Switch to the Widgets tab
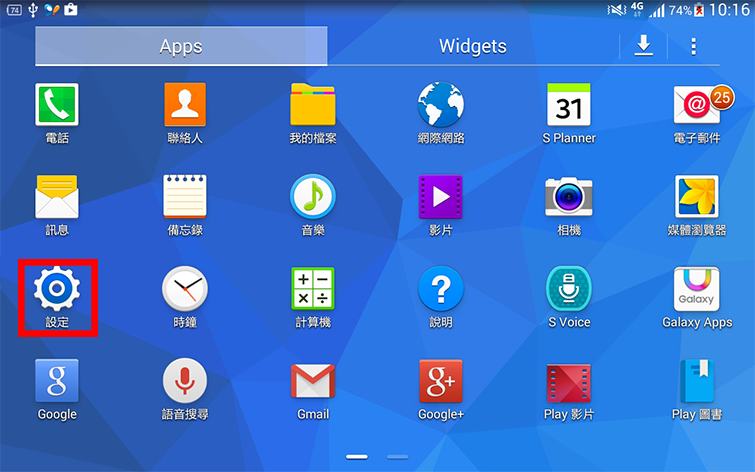Viewport: 755px width, 472px height. [473, 46]
